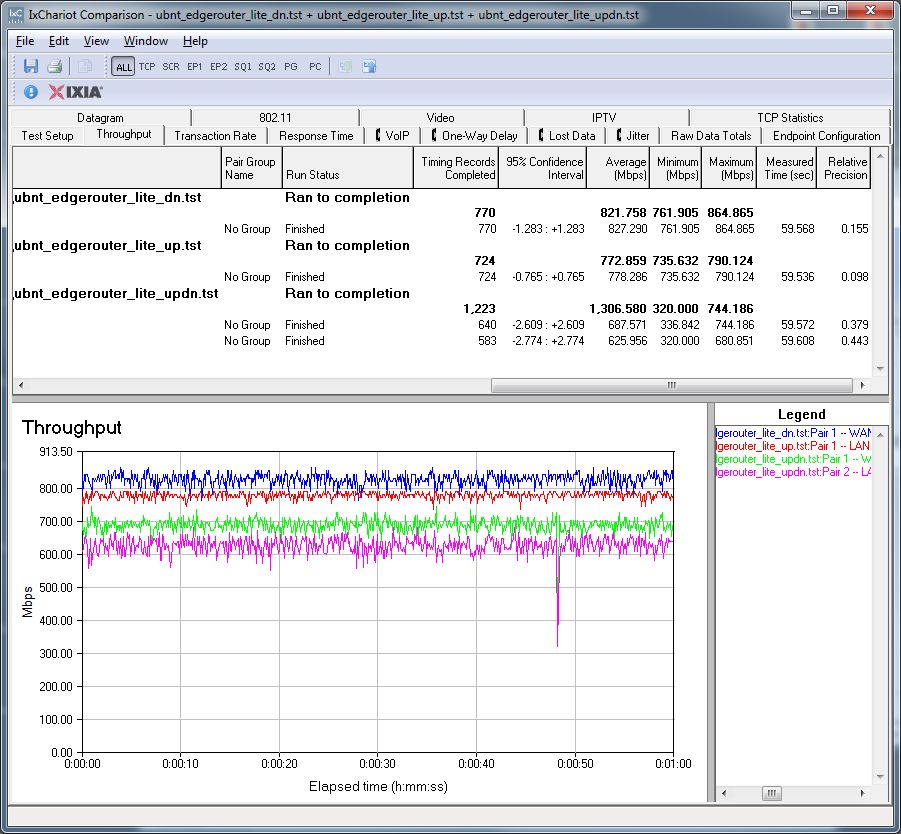Image resolution: width=901 pixels, height=834 pixels.
Task: Click the table's scroll down arrow
Action: pos(880,368)
